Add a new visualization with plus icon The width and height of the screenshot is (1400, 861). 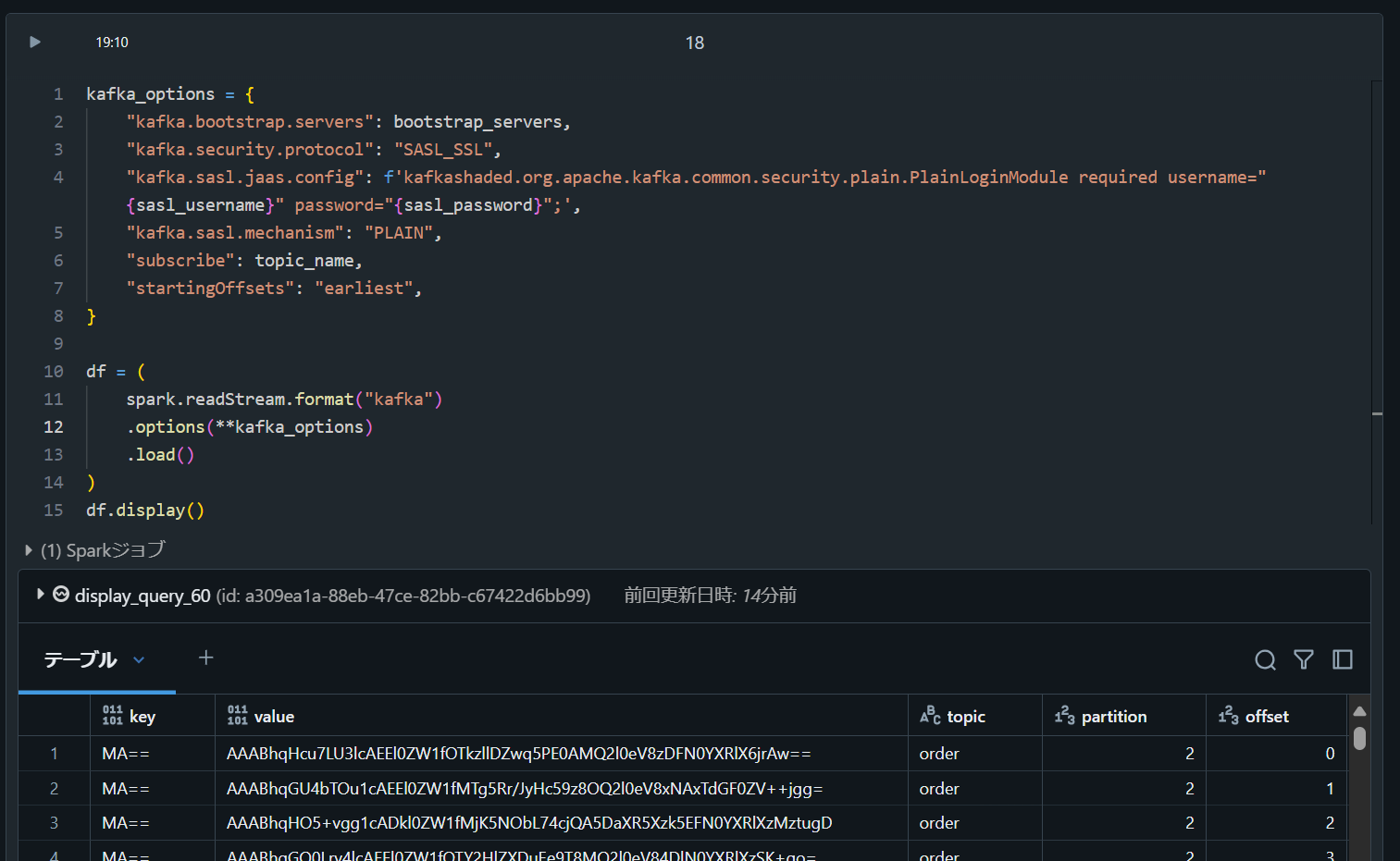205,658
